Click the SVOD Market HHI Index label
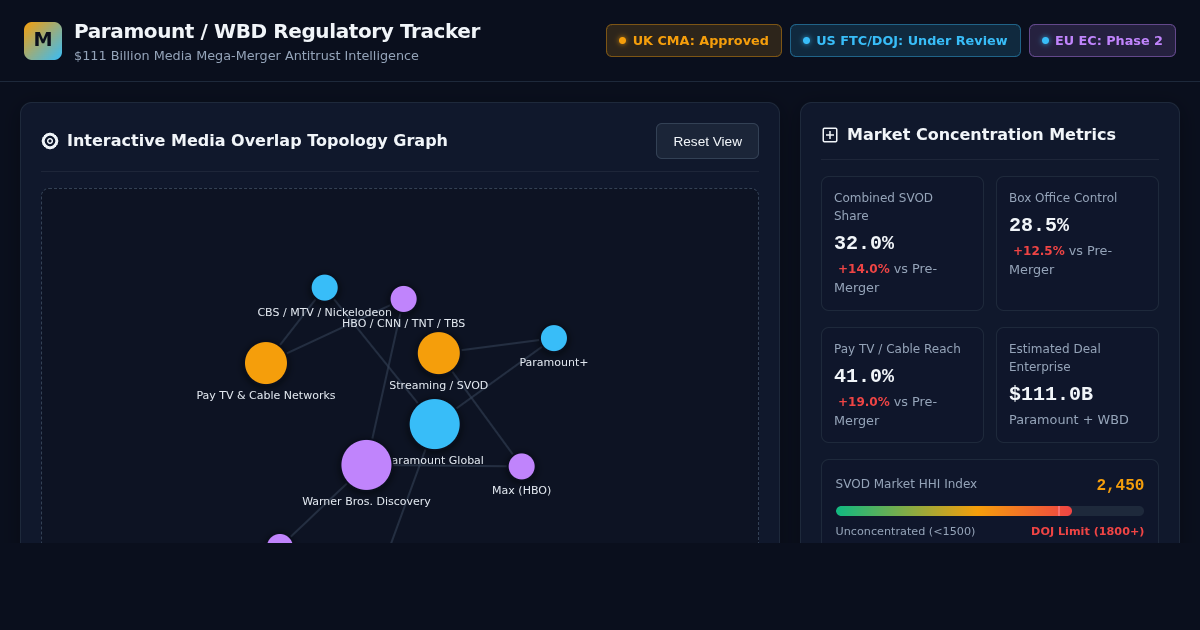Viewport: 1200px width, 630px height. coord(906,484)
